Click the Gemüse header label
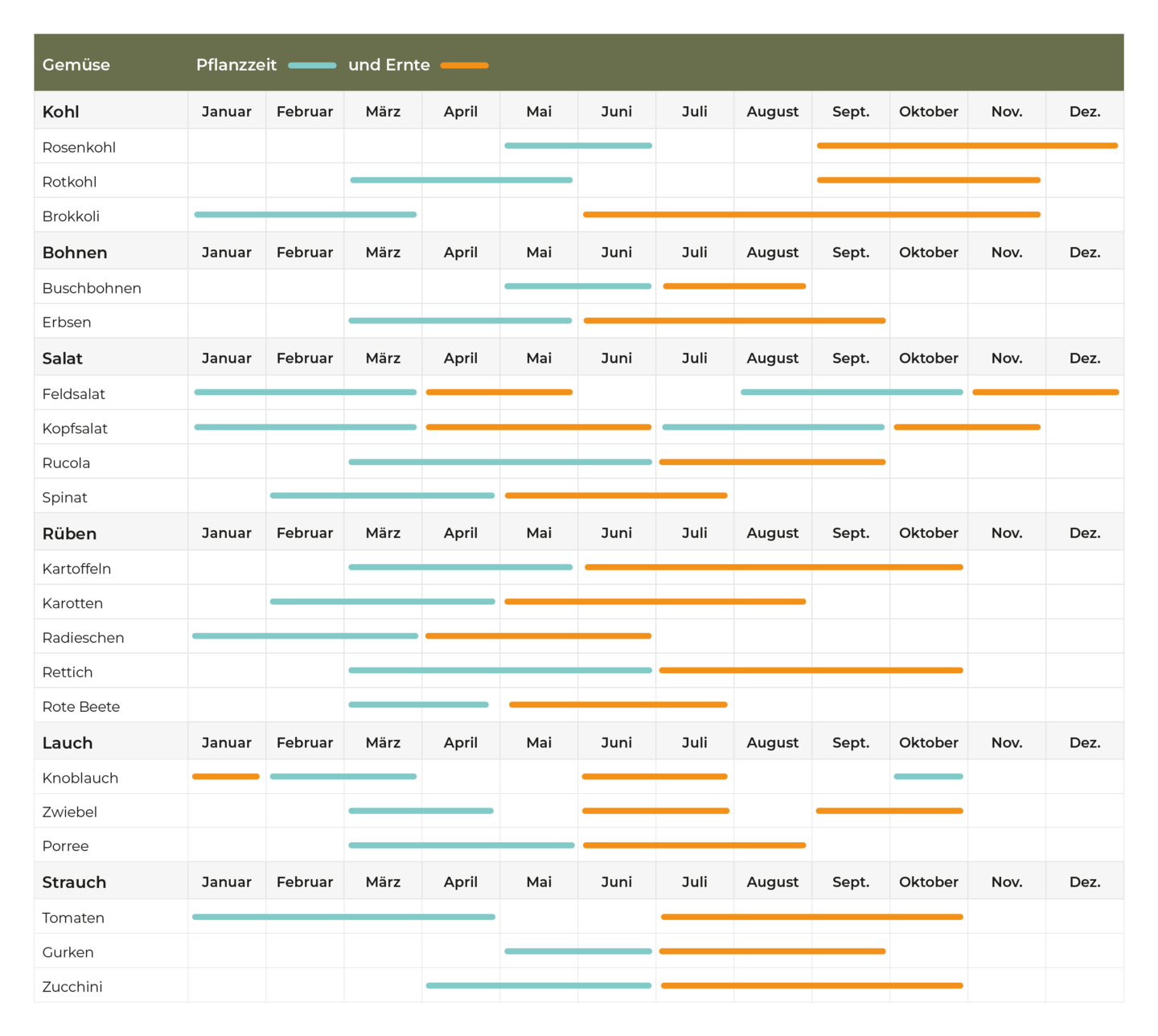1158x1036 pixels. tap(76, 65)
